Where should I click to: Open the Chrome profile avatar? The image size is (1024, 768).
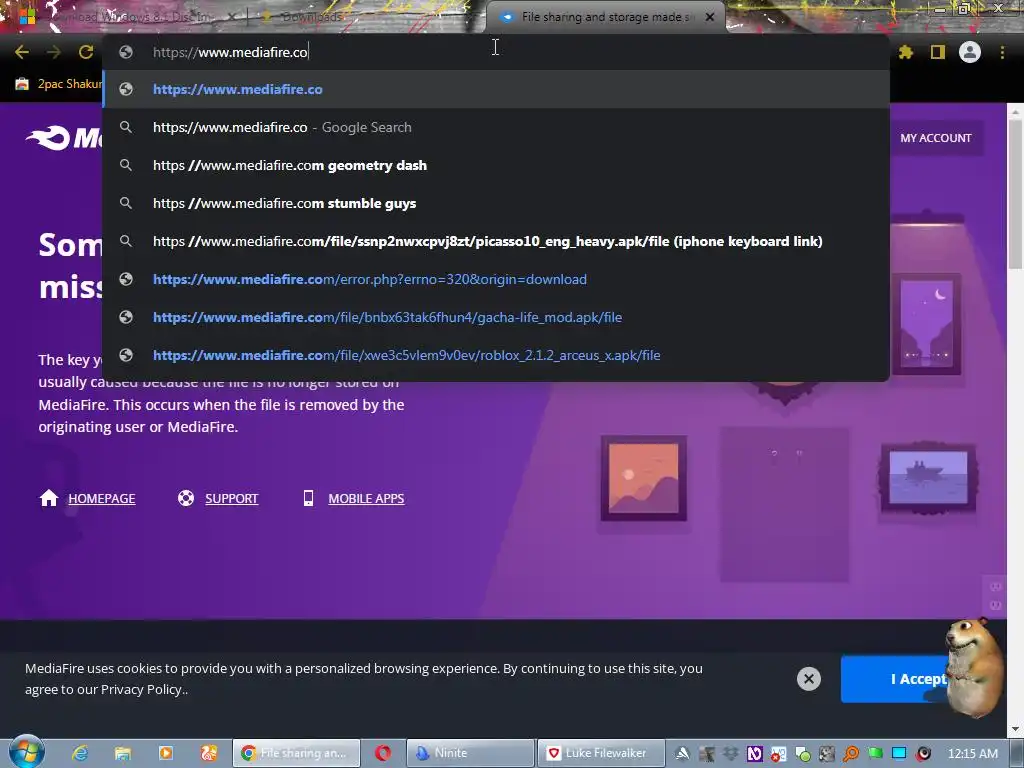tap(970, 52)
